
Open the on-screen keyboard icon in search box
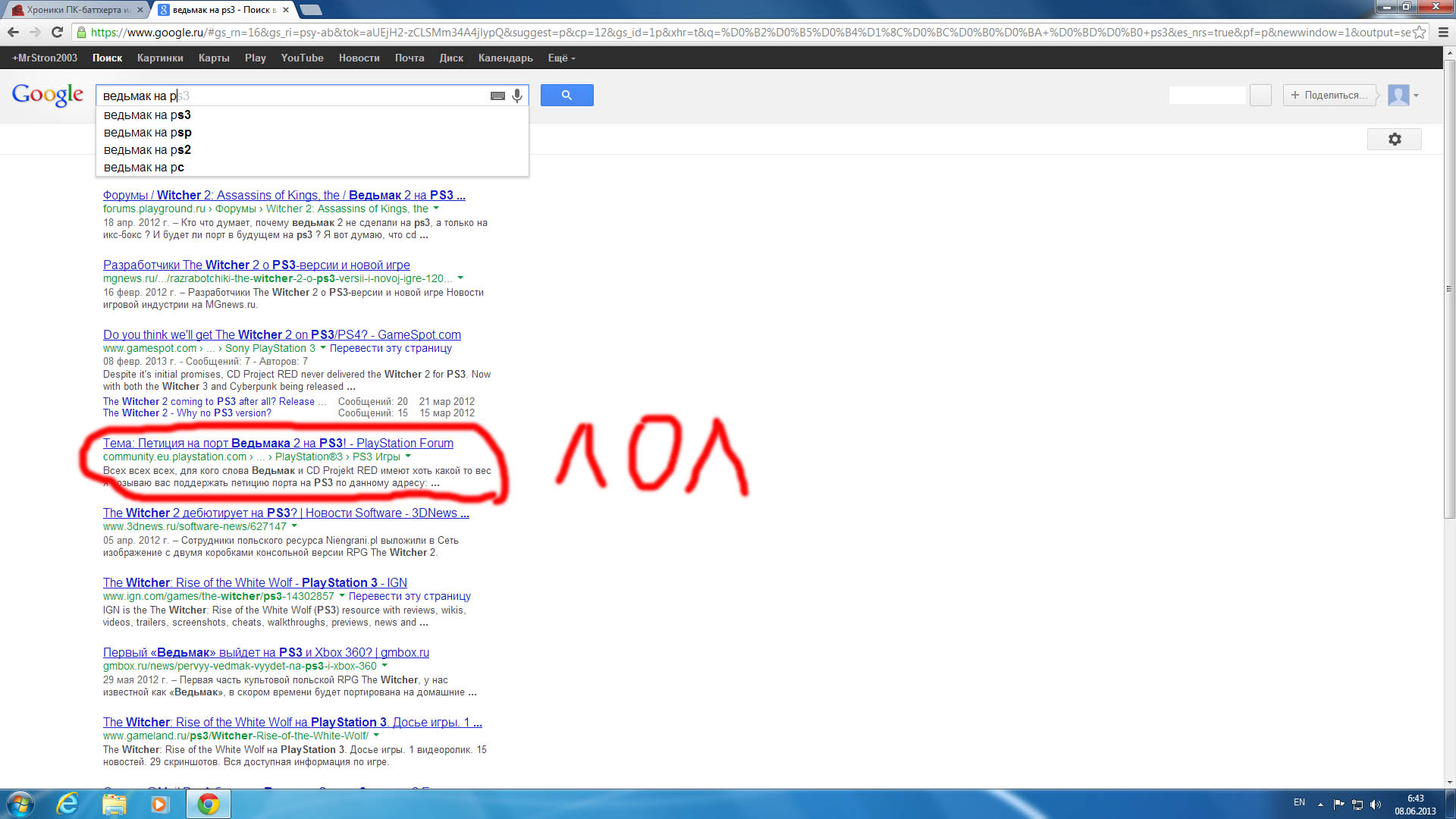pyautogui.click(x=497, y=96)
